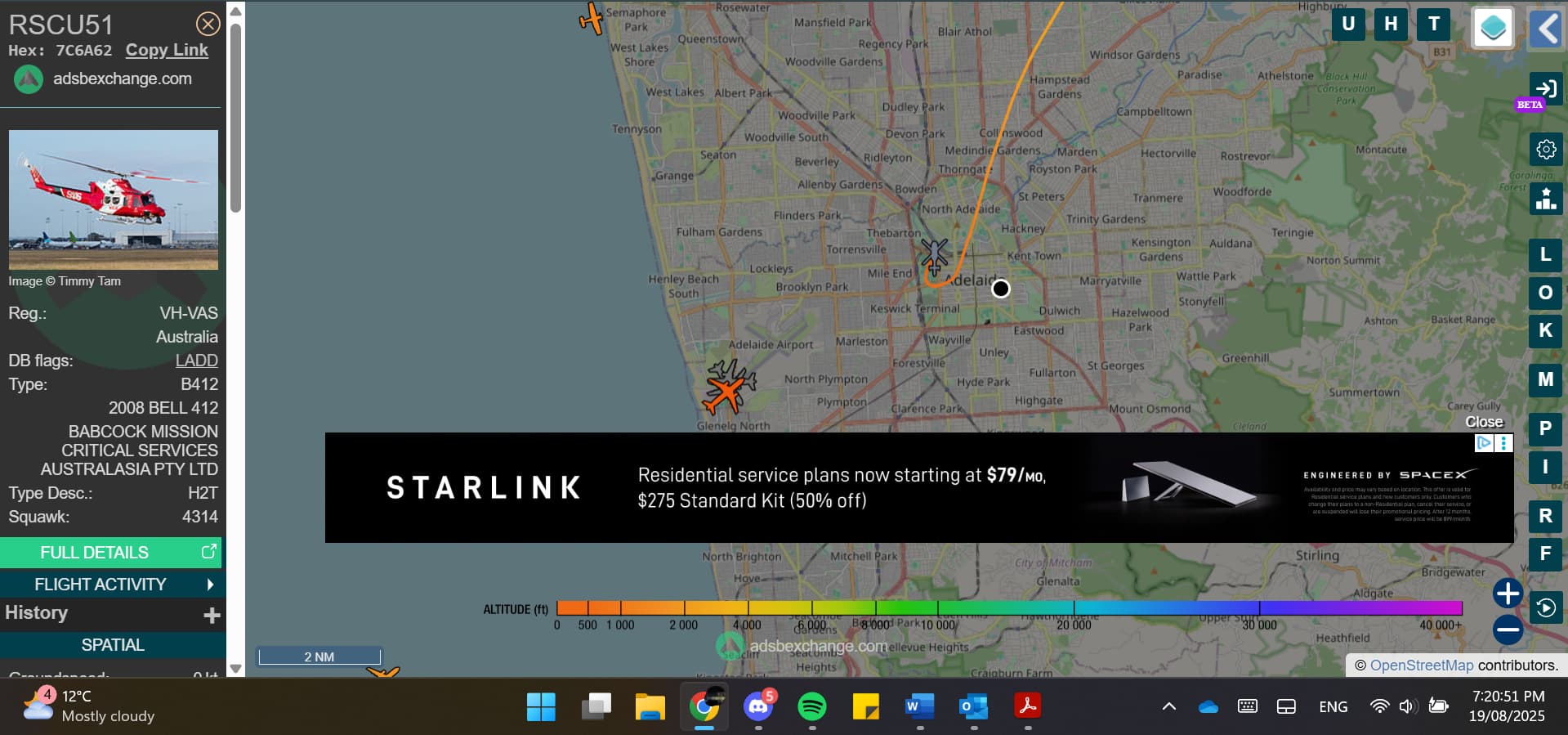Image resolution: width=1568 pixels, height=735 pixels.
Task: Open the map layers selector
Action: click(1493, 29)
